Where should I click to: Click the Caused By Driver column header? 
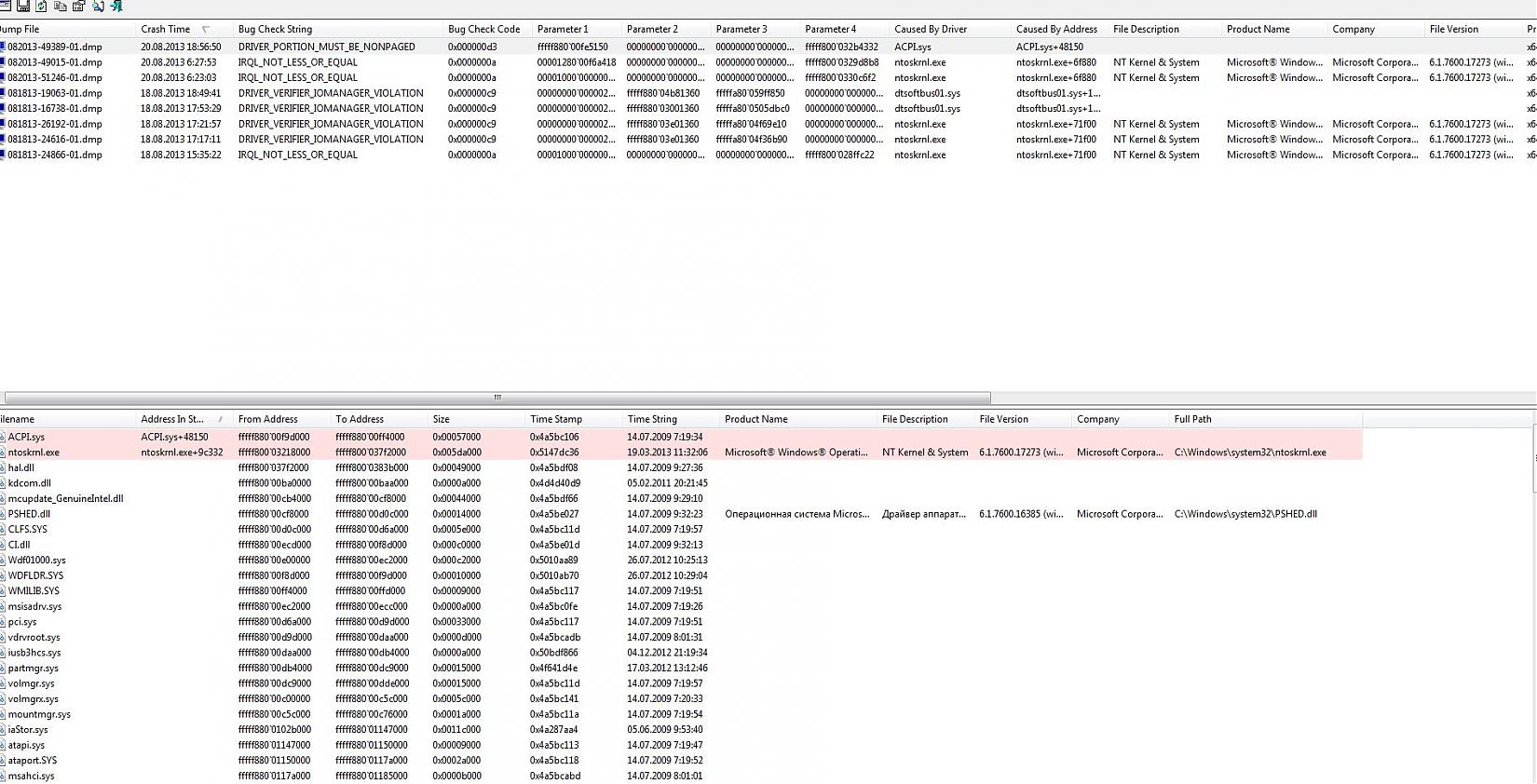coord(950,29)
